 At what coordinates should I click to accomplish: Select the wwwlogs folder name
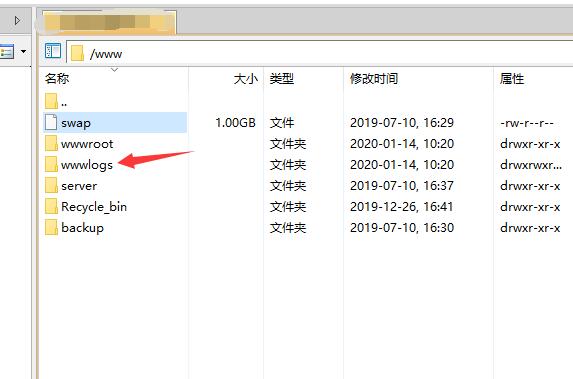(87, 165)
